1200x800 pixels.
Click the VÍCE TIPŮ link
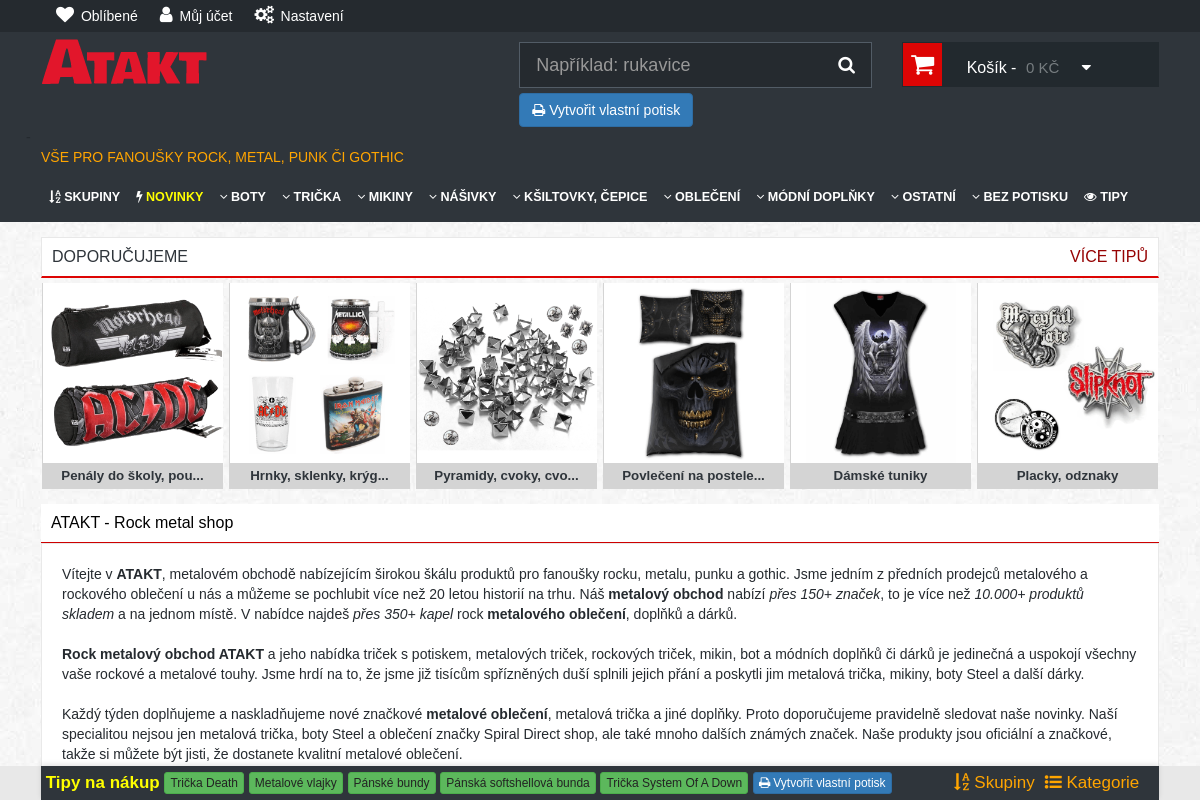pyautogui.click(x=1109, y=256)
